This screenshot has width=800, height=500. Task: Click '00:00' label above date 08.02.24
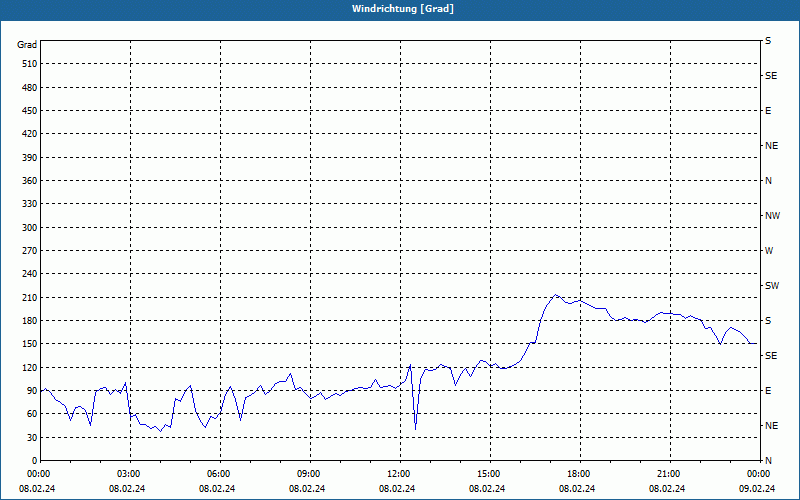(x=39, y=473)
